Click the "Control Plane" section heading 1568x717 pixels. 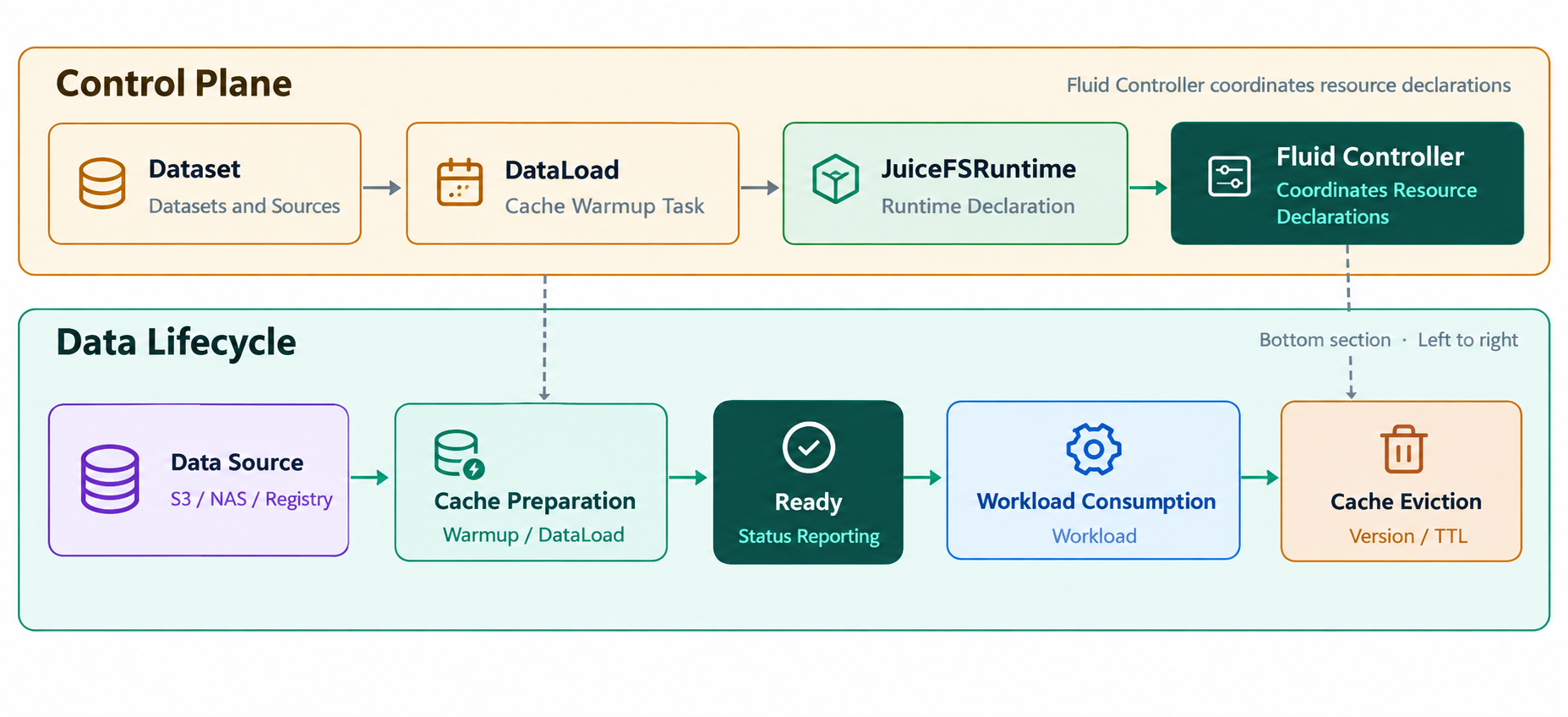(x=174, y=84)
